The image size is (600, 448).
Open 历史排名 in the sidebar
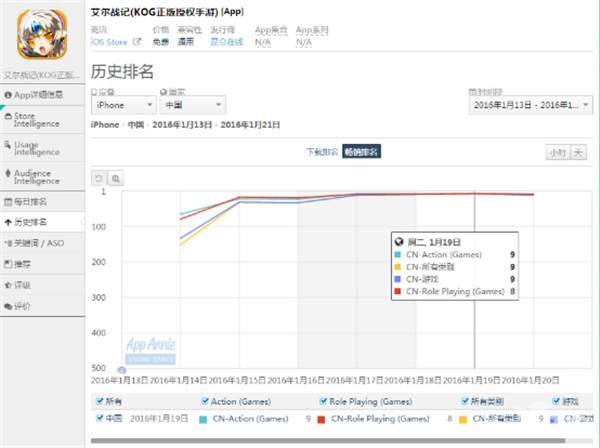pos(42,222)
